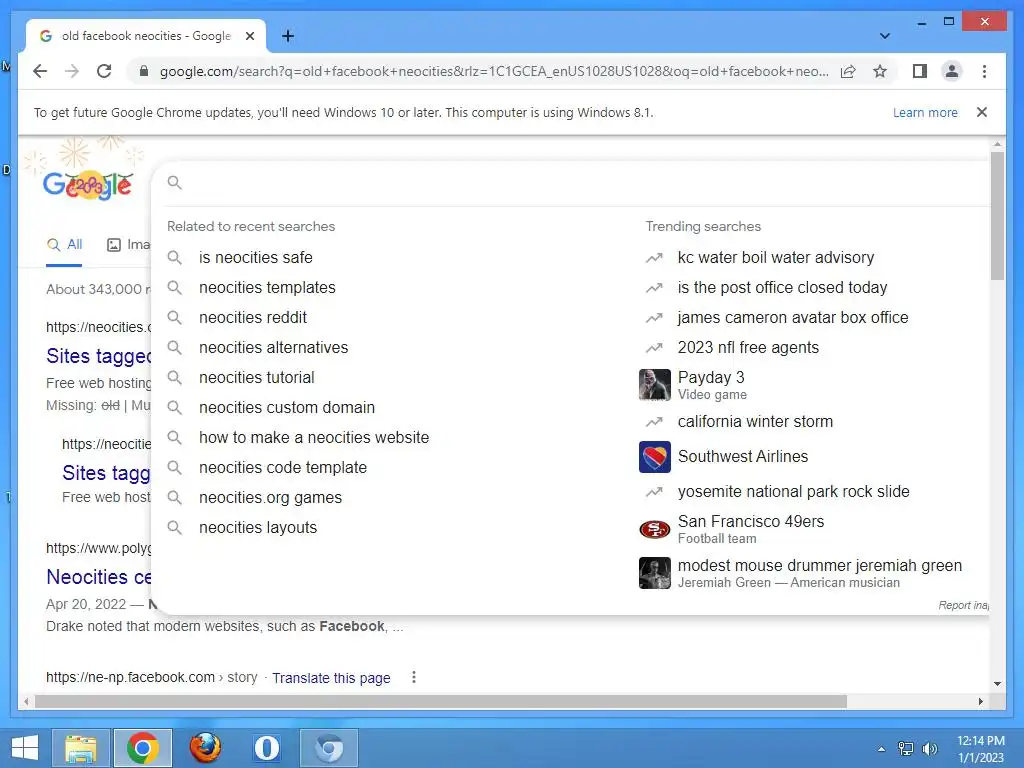
Task: Open trending 'kc water boil water advisory'
Action: click(x=776, y=257)
